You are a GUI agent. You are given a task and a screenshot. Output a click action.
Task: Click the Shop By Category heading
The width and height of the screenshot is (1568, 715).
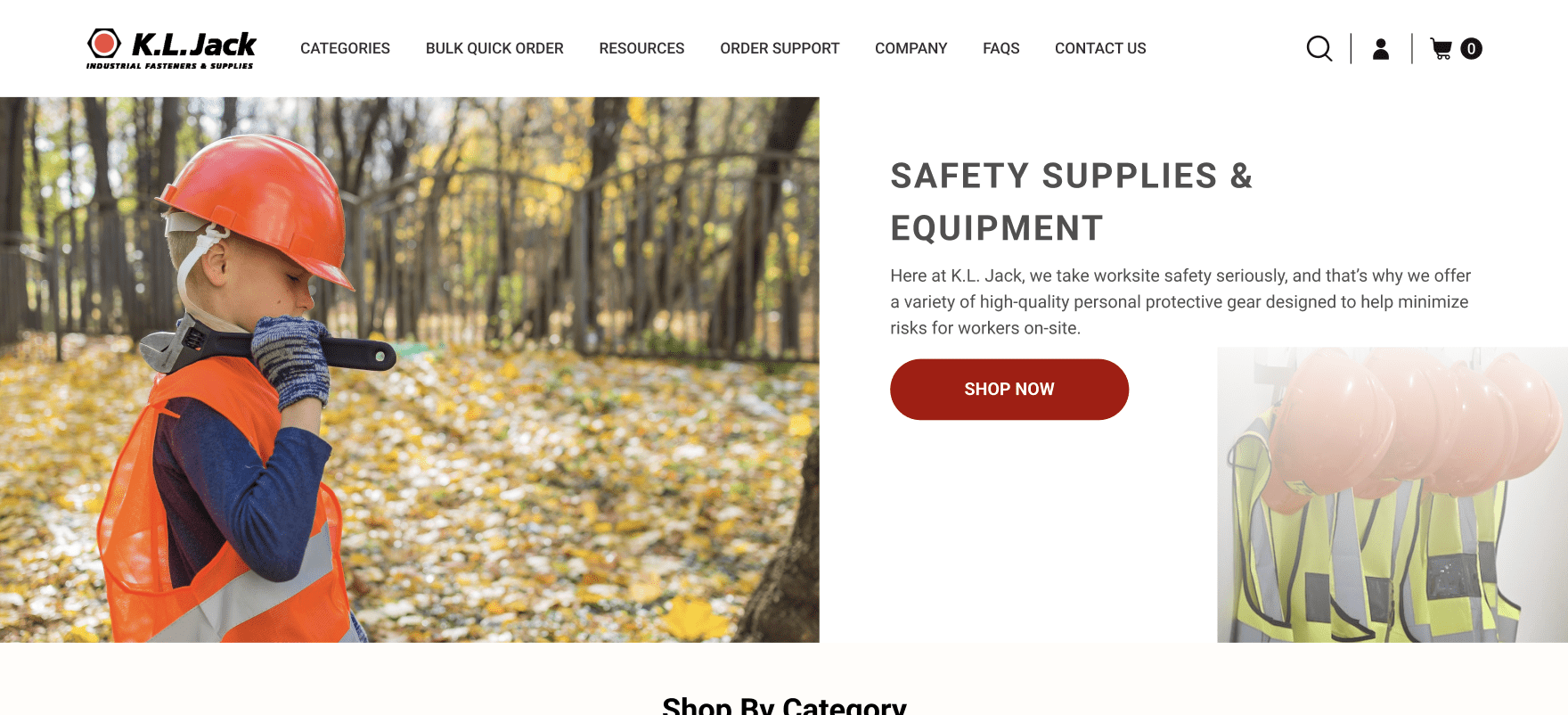pos(784,704)
